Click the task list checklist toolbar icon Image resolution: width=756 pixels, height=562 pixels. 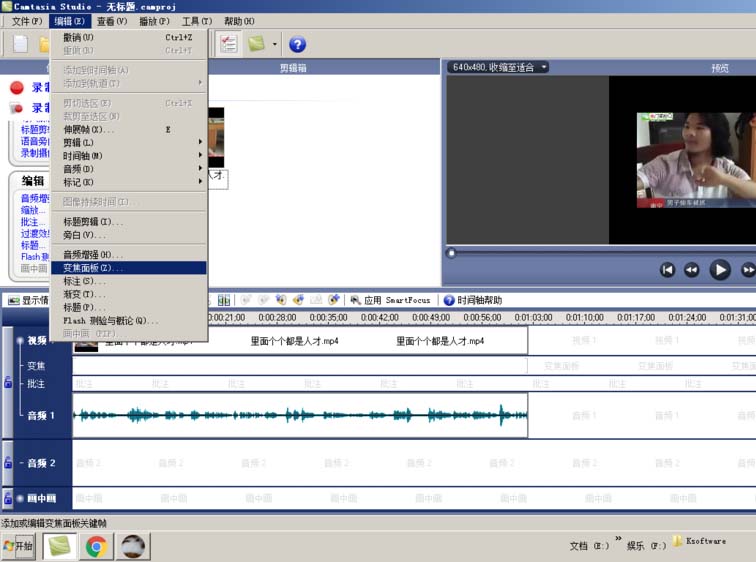(x=228, y=44)
